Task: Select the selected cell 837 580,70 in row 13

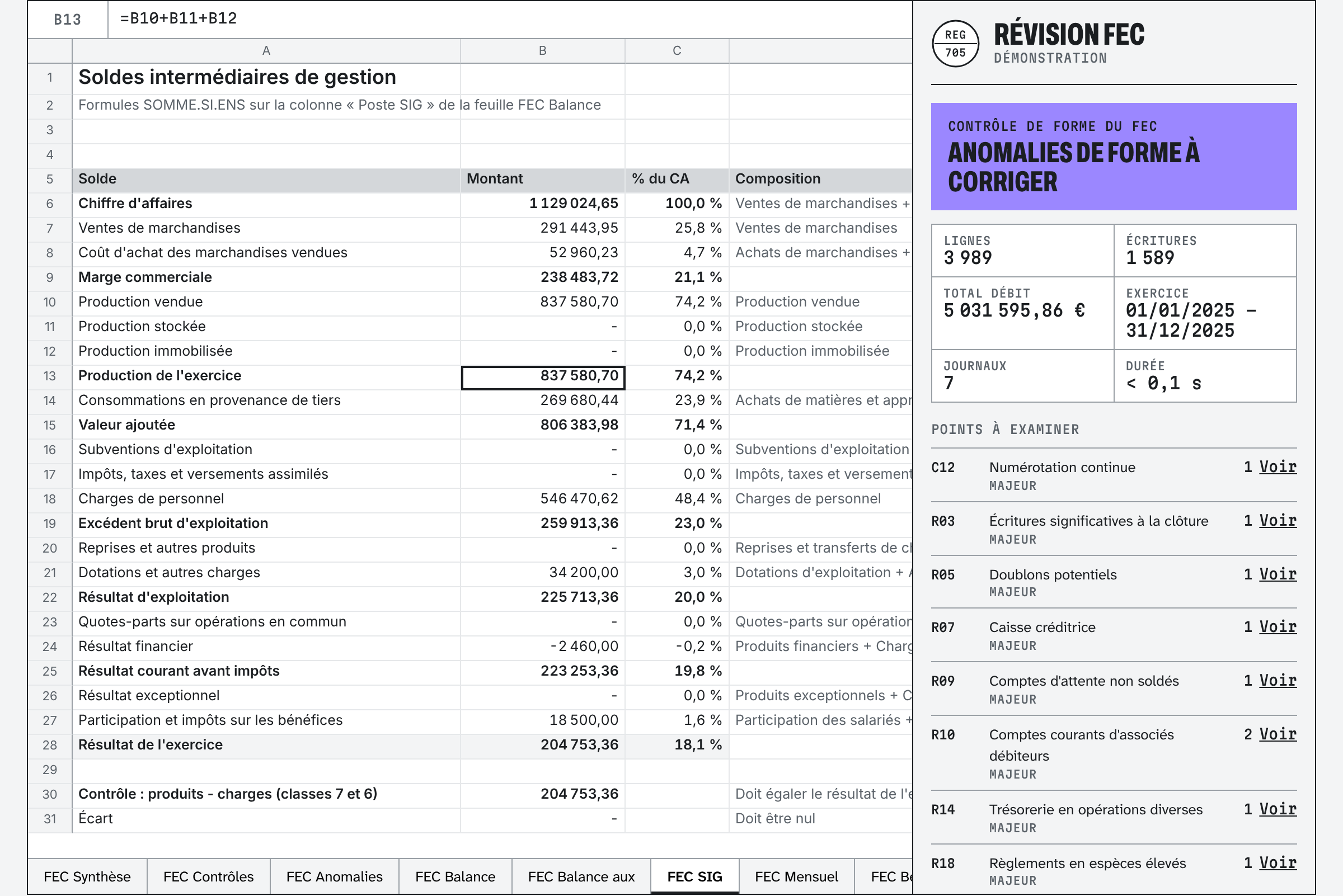Action: [x=543, y=376]
